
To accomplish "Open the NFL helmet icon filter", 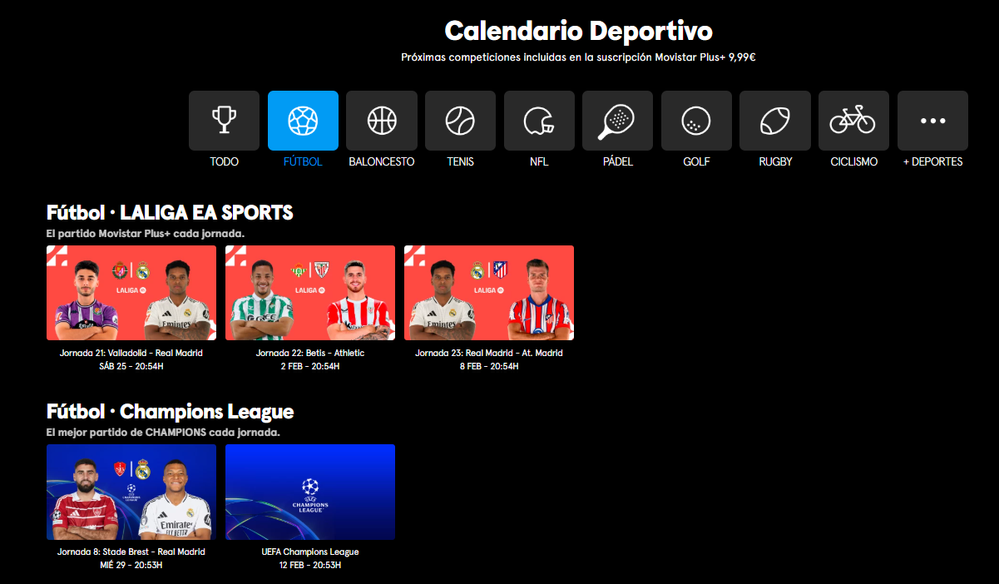I will 539,121.
